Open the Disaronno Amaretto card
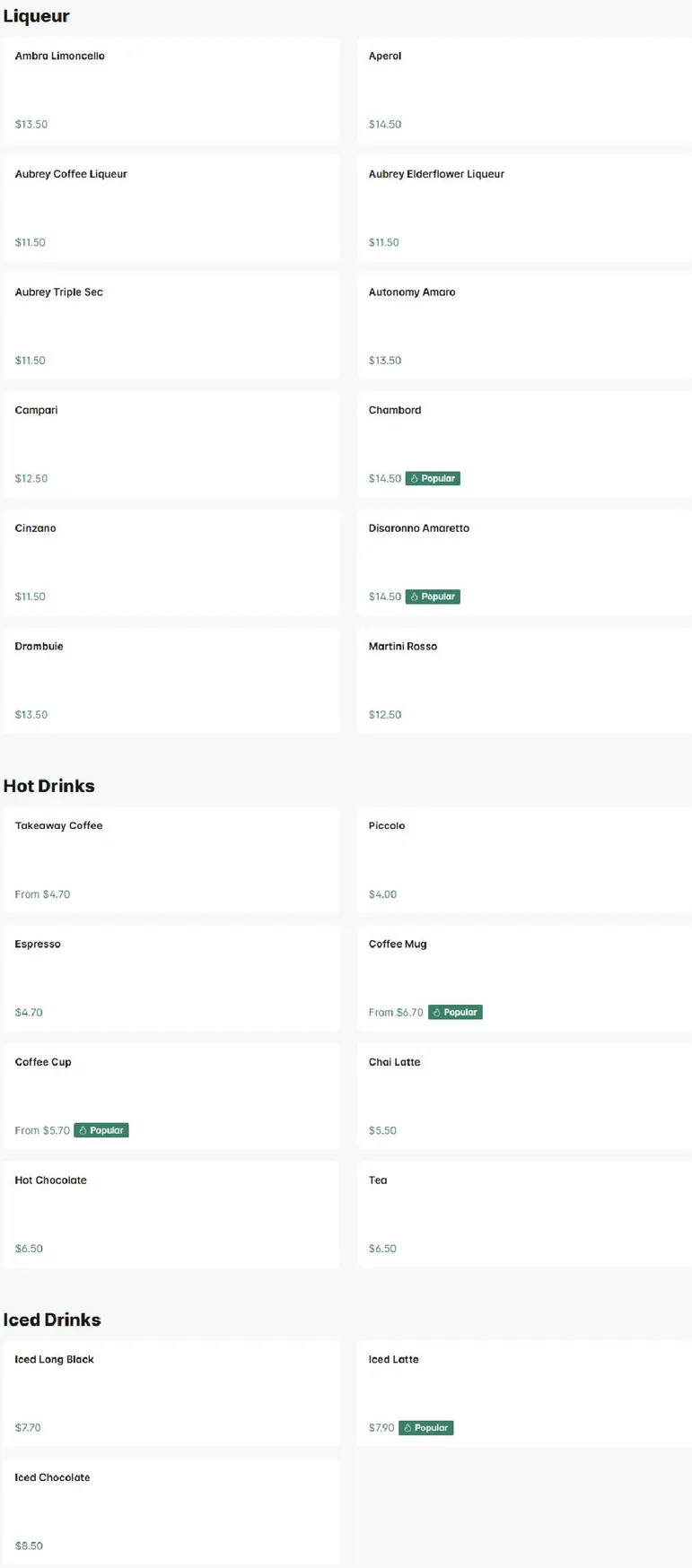 click(524, 562)
